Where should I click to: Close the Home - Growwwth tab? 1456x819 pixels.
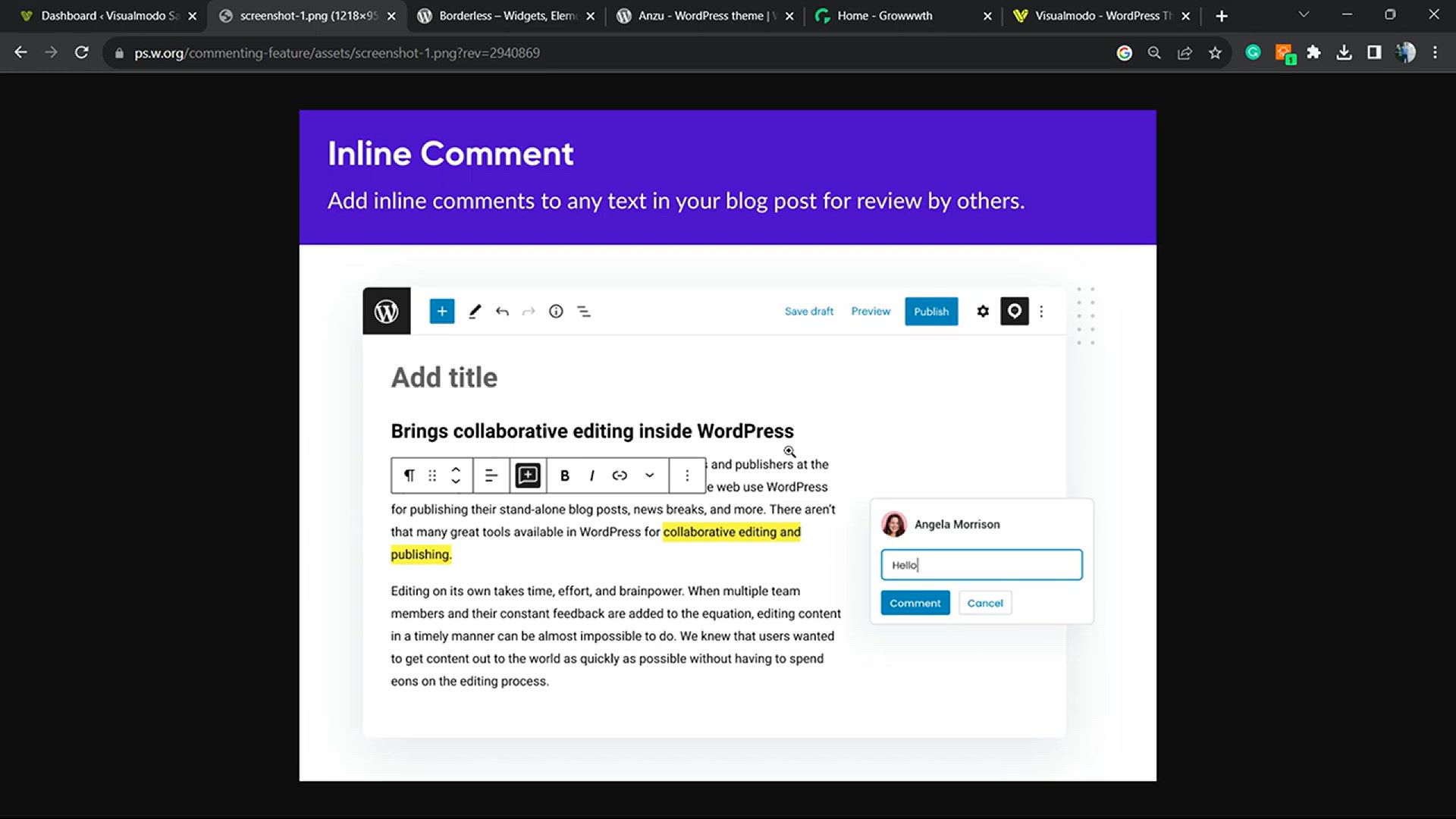click(x=987, y=16)
